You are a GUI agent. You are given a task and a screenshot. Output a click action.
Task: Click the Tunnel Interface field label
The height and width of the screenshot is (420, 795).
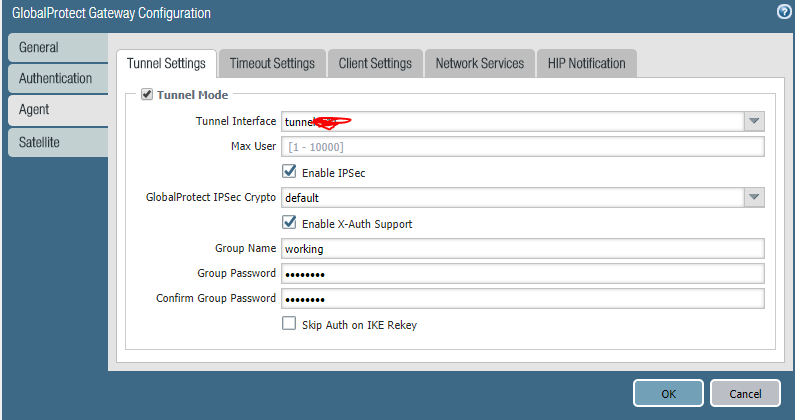[236, 121]
